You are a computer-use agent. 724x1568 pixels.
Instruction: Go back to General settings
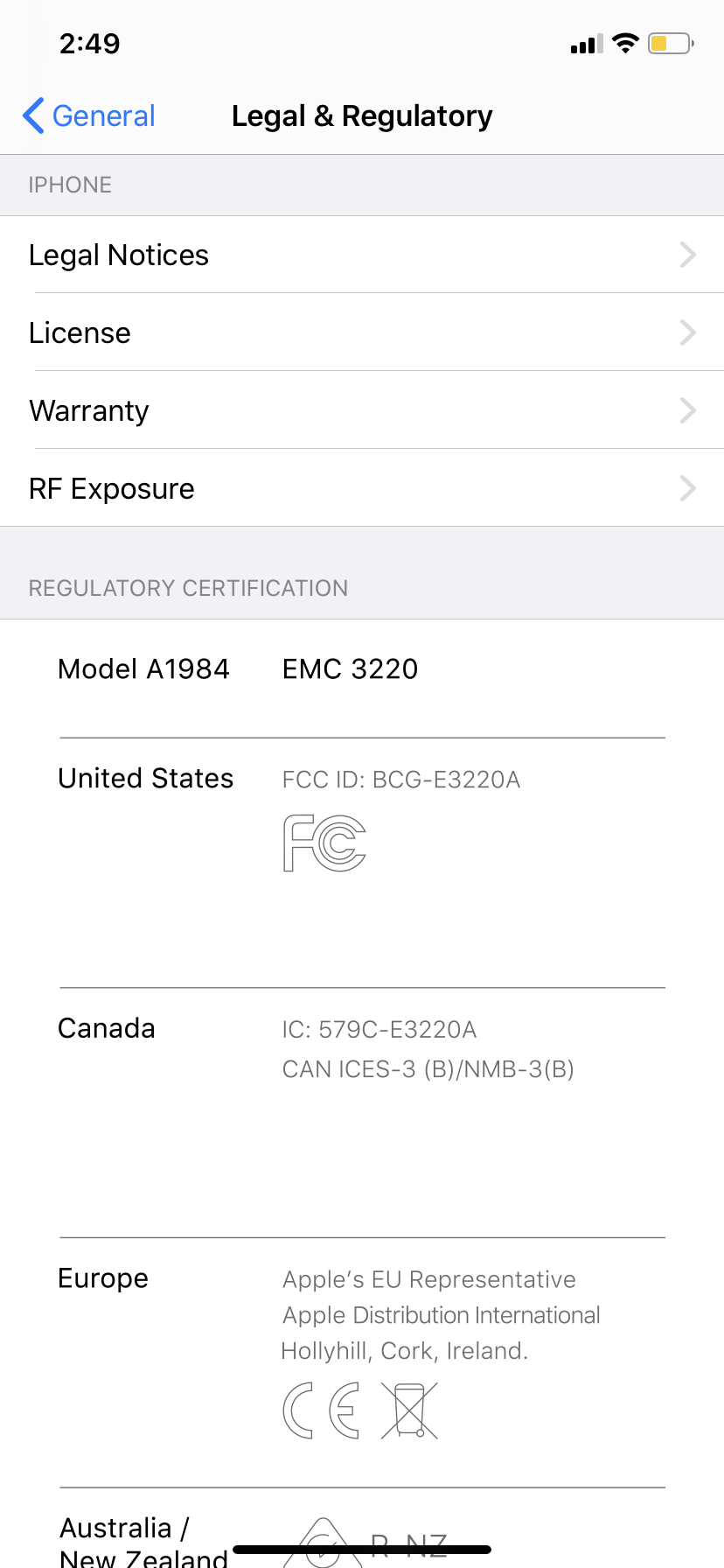(88, 115)
